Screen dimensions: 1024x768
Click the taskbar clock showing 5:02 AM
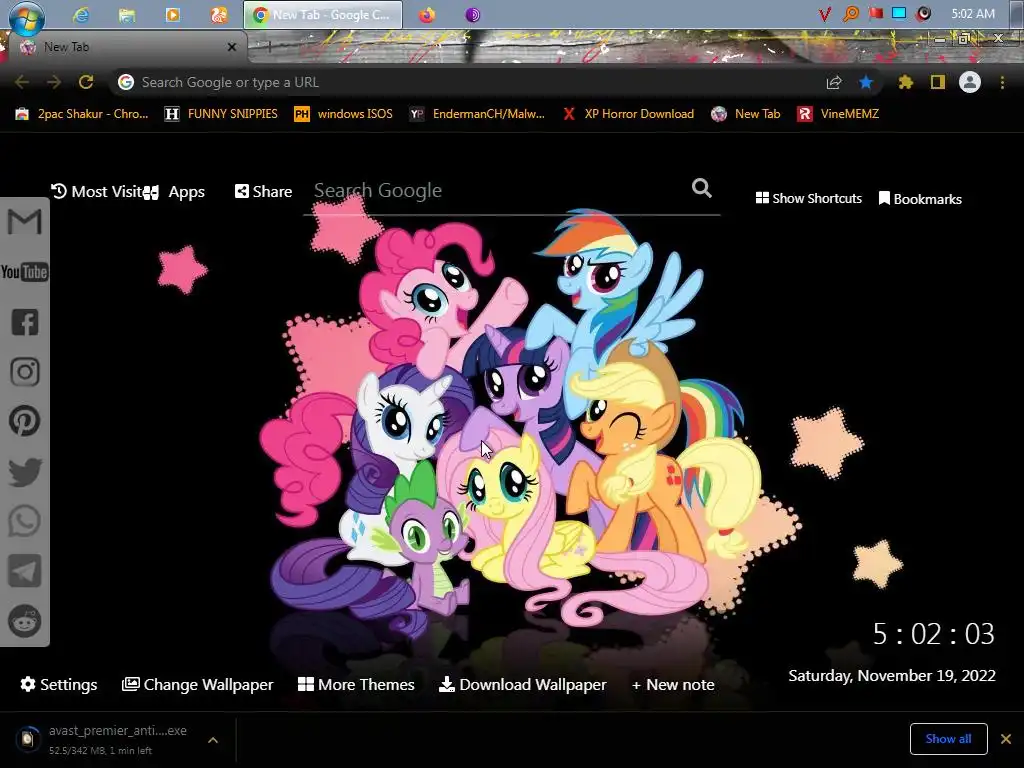[973, 14]
